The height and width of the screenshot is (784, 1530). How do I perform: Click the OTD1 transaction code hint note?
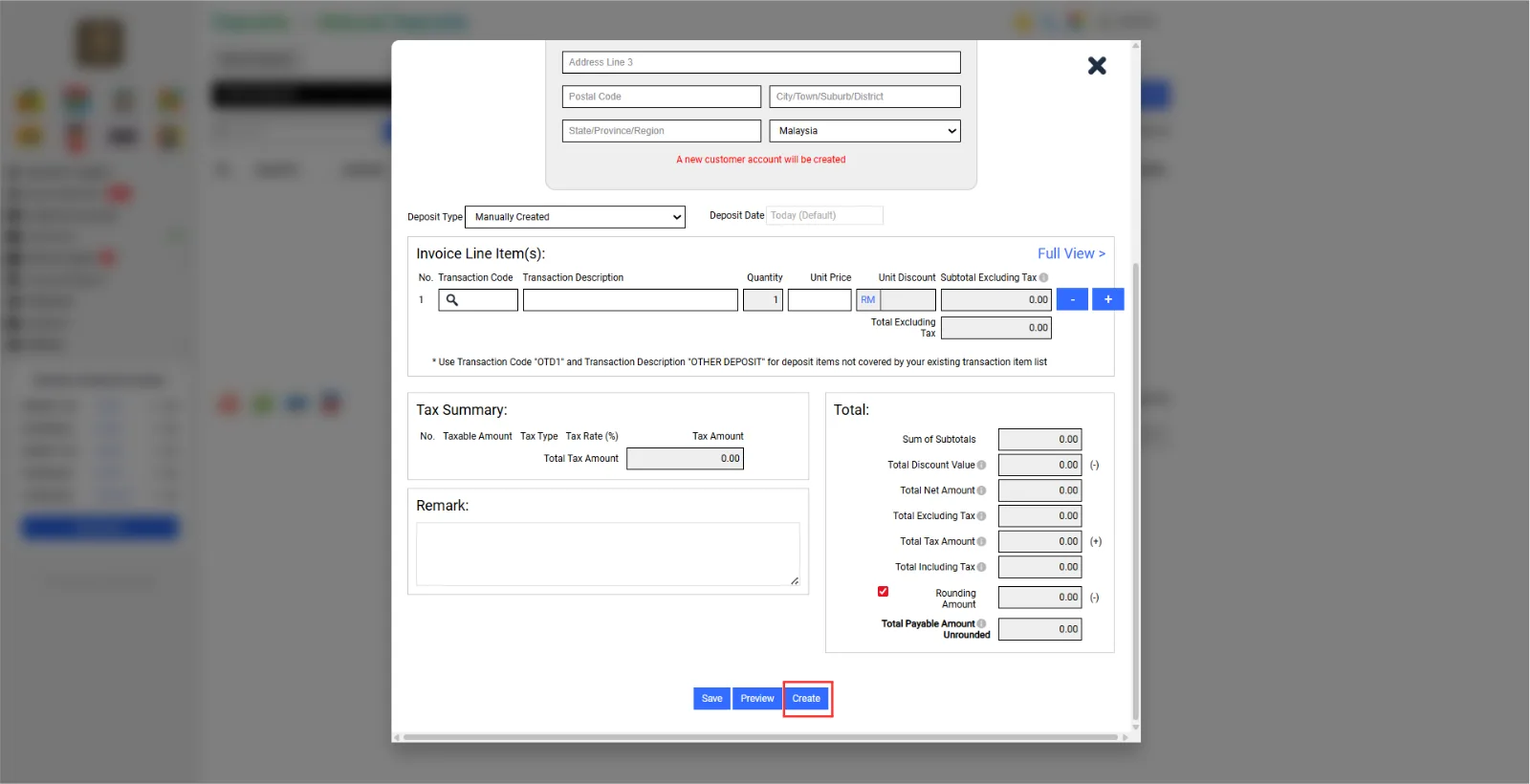tap(739, 362)
